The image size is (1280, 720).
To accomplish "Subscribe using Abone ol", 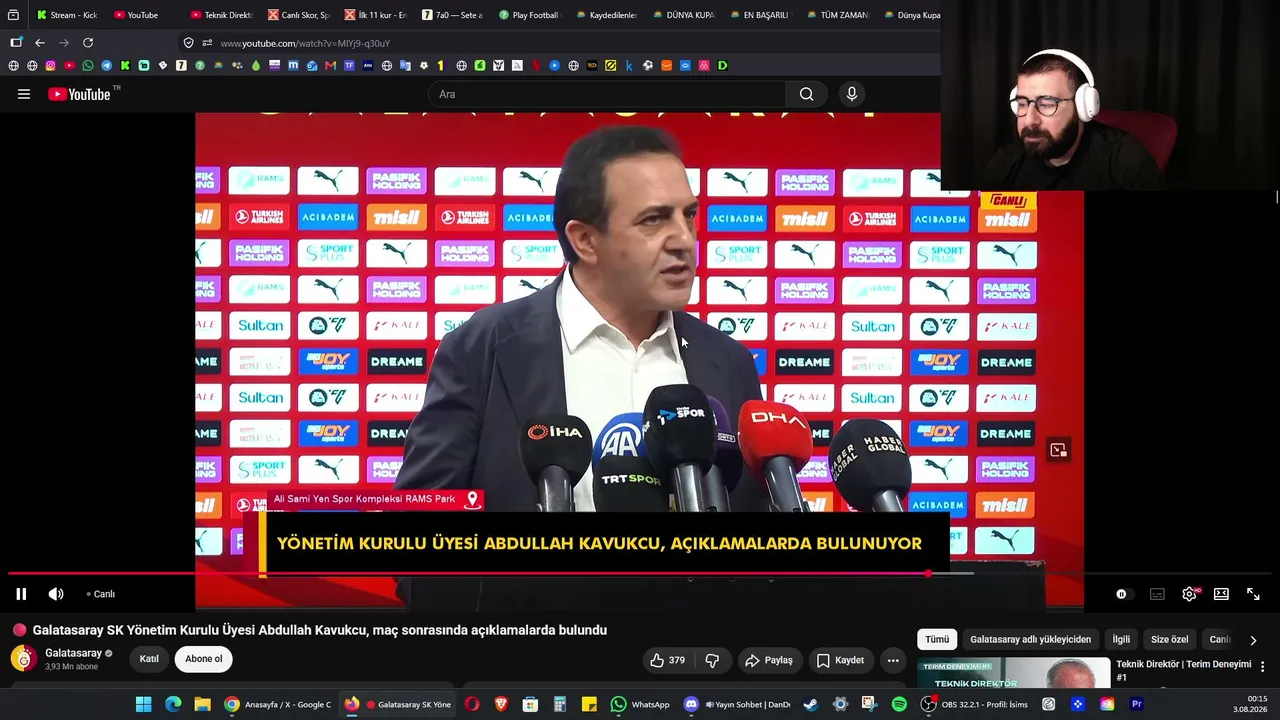I will (x=204, y=659).
